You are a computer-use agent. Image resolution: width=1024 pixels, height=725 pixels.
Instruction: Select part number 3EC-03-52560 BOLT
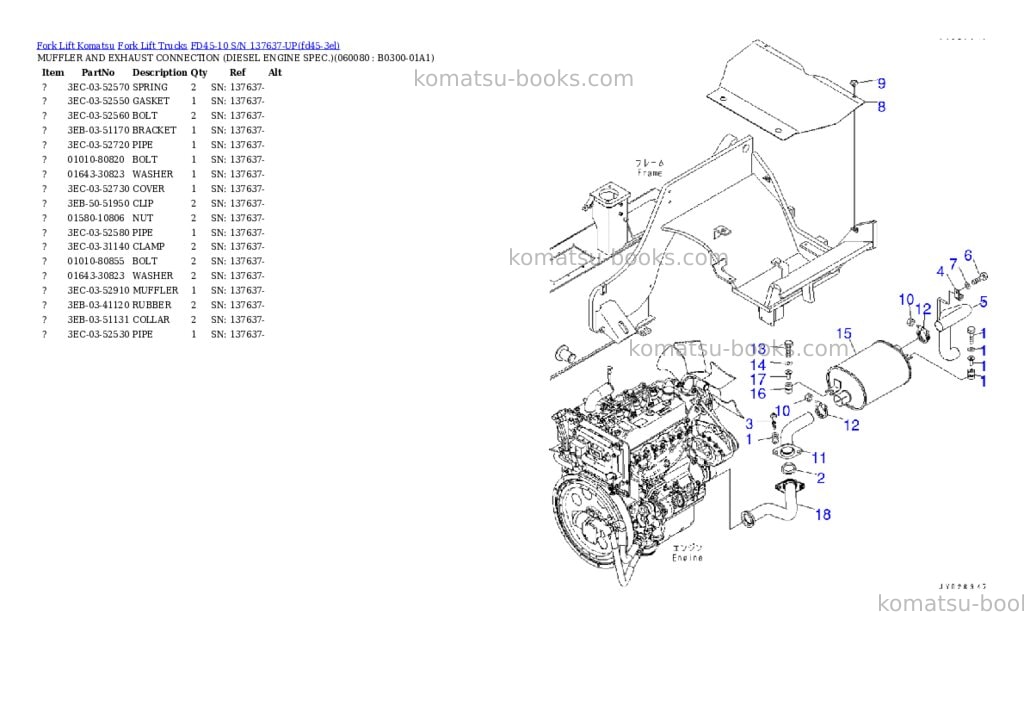[112, 116]
